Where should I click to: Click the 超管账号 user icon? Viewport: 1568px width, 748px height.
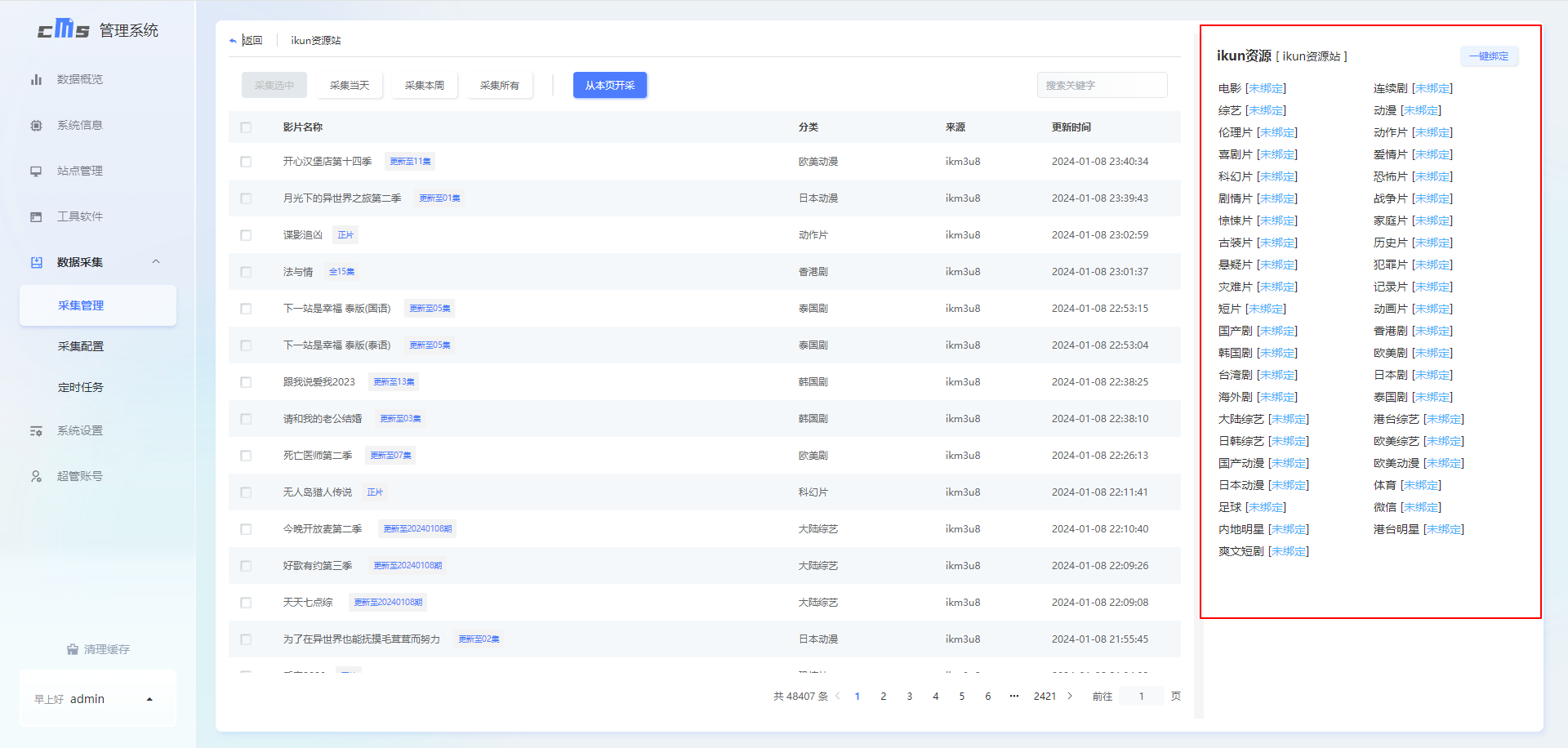click(x=36, y=476)
